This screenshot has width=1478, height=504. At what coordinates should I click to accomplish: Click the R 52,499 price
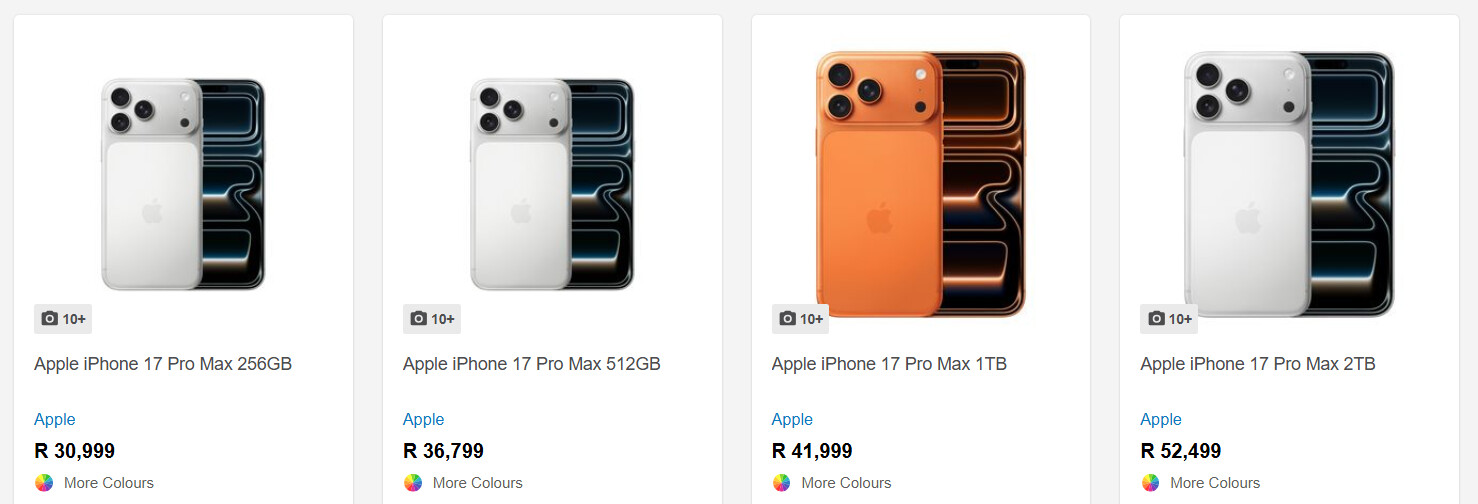tap(1181, 451)
